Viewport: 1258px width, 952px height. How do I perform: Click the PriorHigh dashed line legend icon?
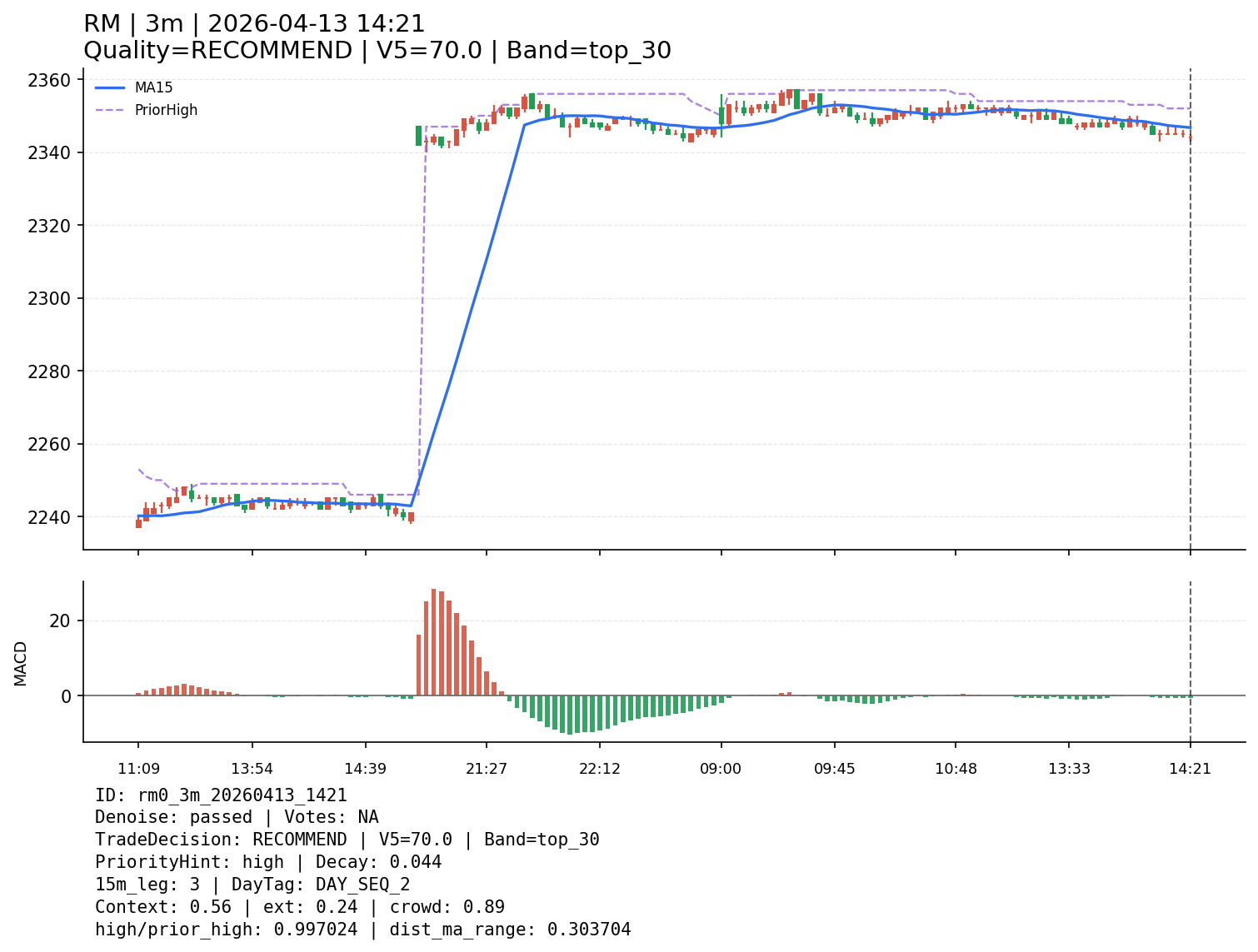[111, 109]
